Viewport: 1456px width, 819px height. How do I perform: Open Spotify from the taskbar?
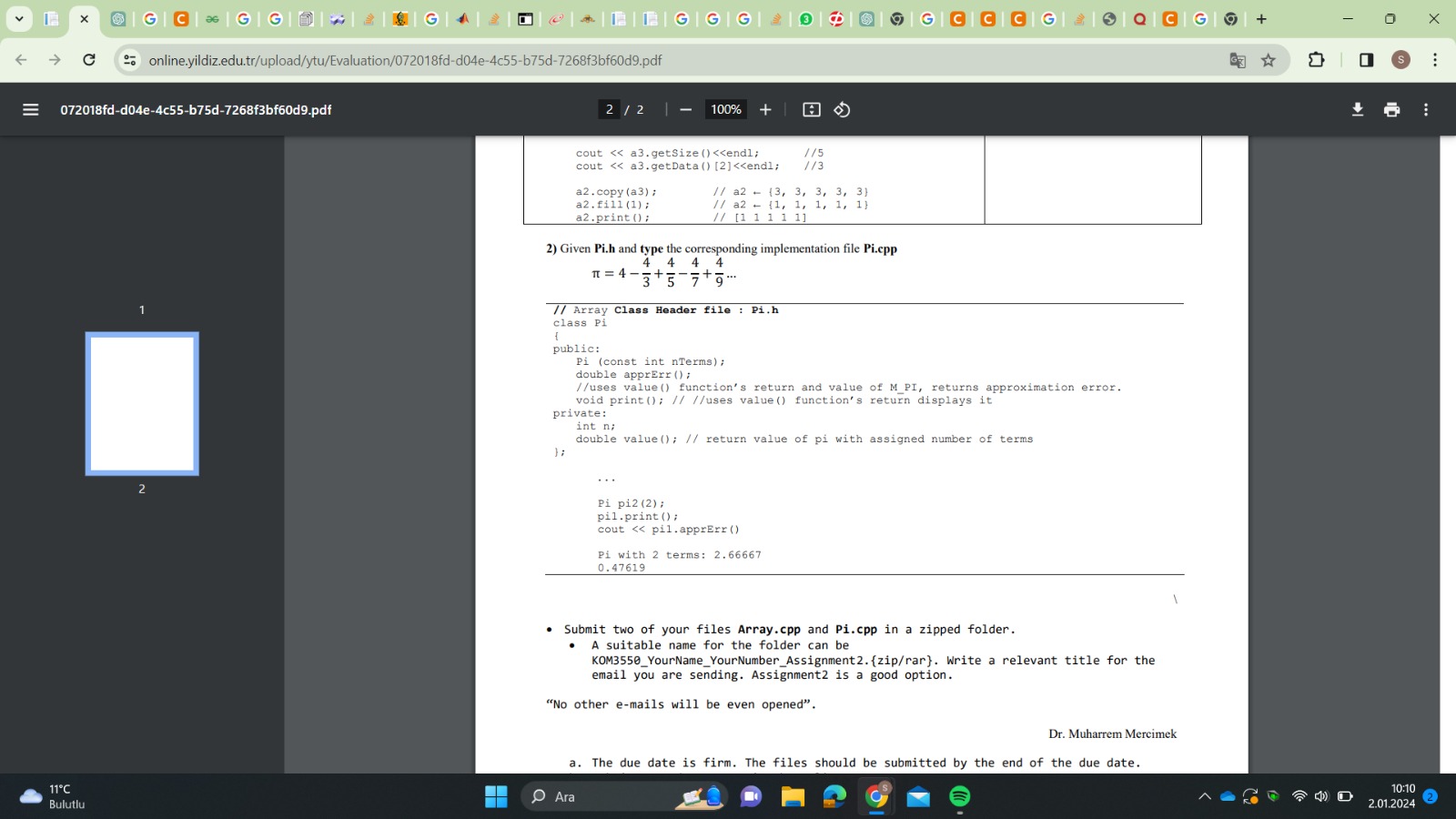pos(959,796)
